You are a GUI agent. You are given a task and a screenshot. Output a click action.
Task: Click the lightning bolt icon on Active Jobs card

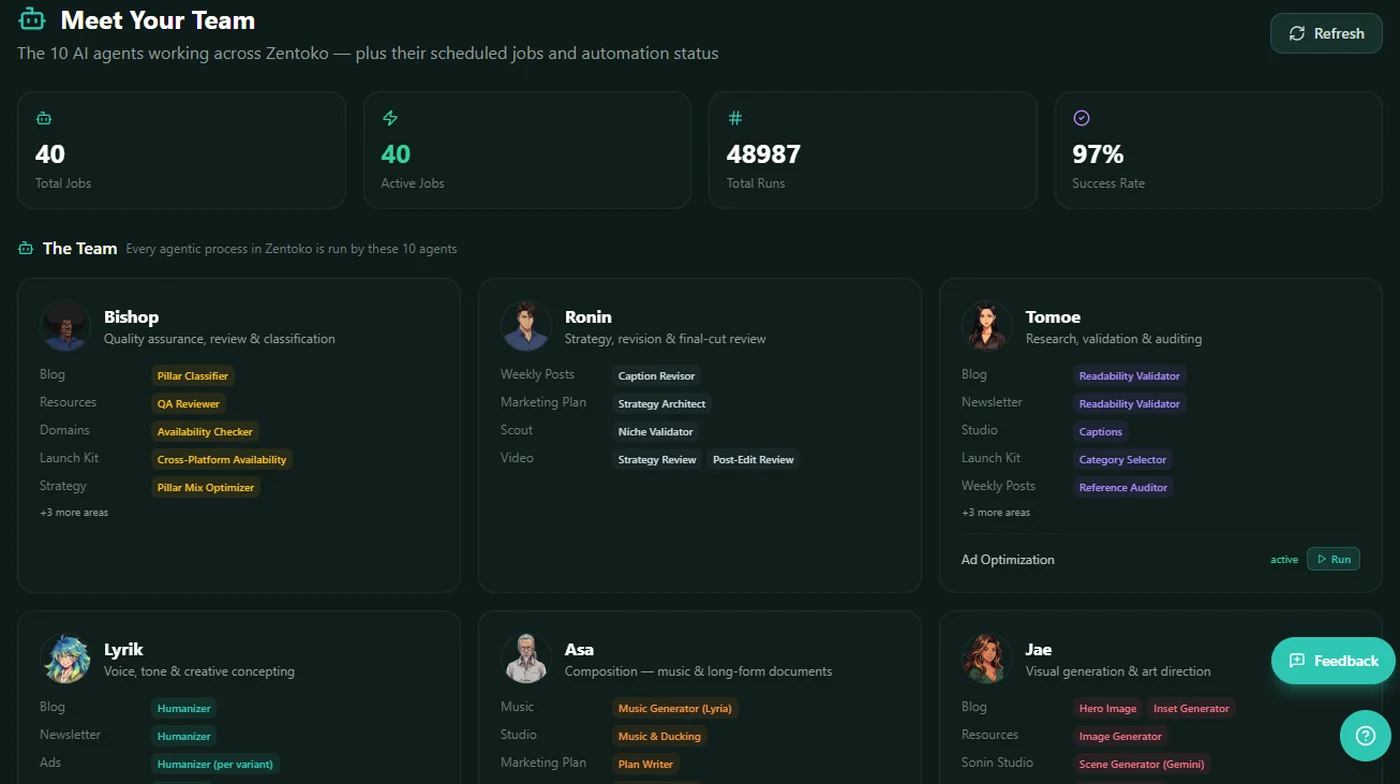coord(390,118)
